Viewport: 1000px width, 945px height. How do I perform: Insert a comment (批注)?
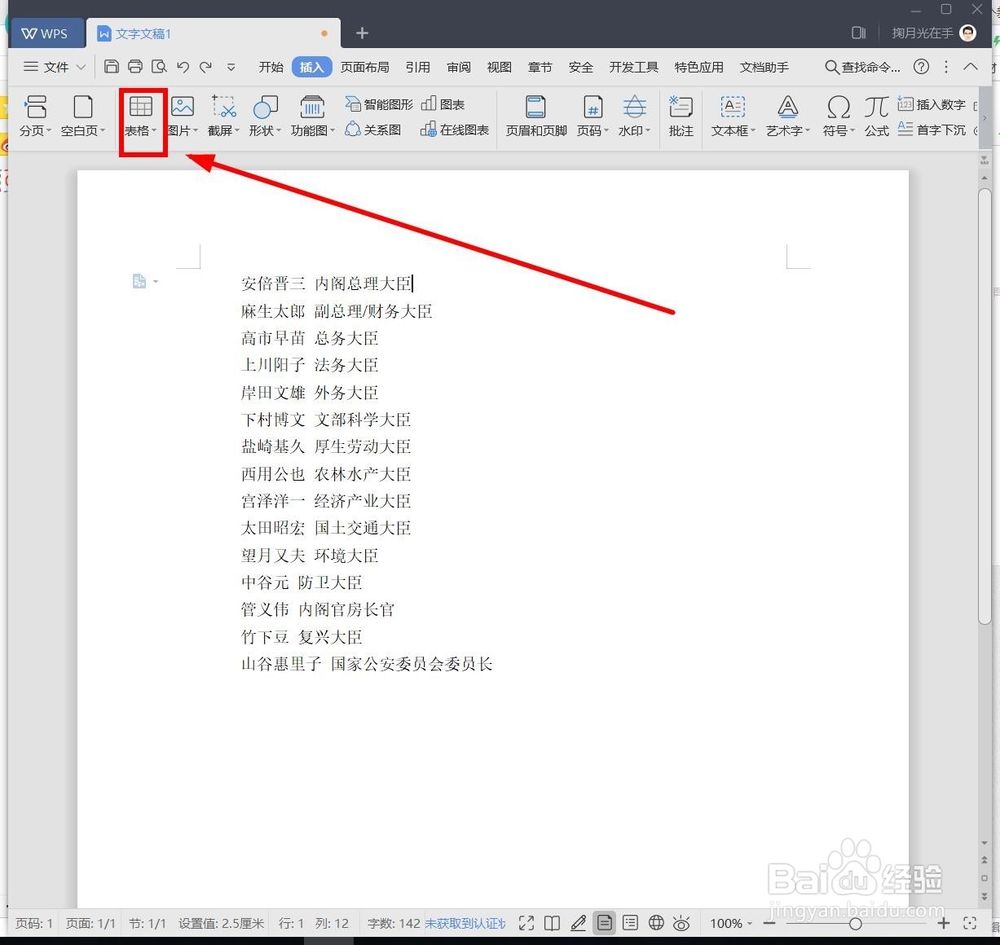(x=680, y=115)
